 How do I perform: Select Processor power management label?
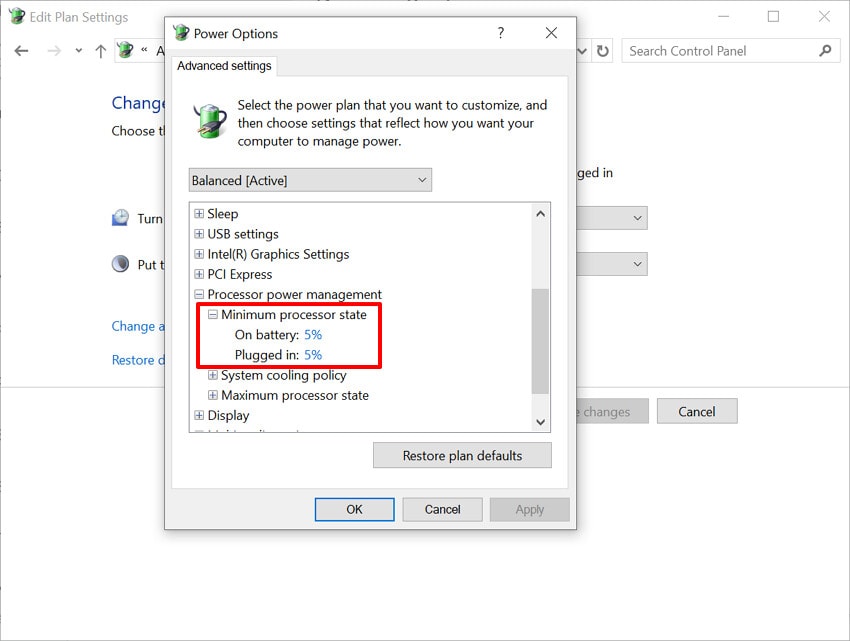[x=294, y=294]
